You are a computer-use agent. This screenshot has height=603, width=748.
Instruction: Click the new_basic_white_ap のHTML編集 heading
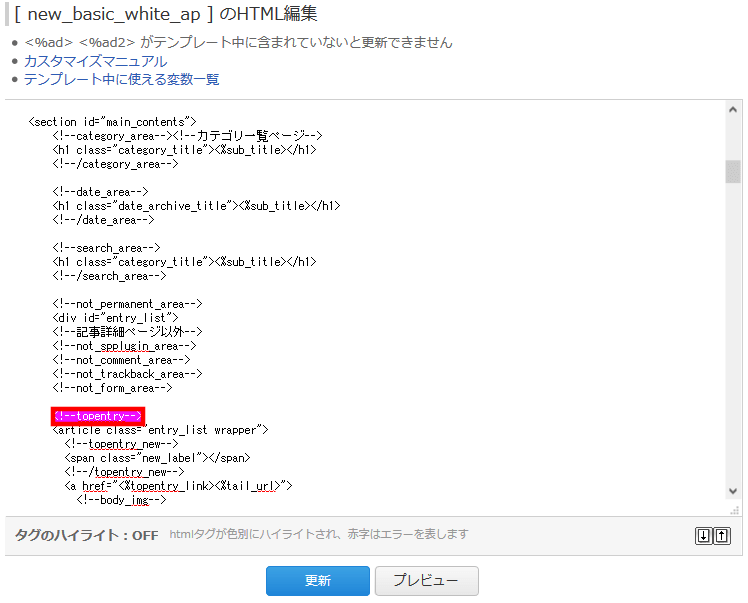click(166, 14)
